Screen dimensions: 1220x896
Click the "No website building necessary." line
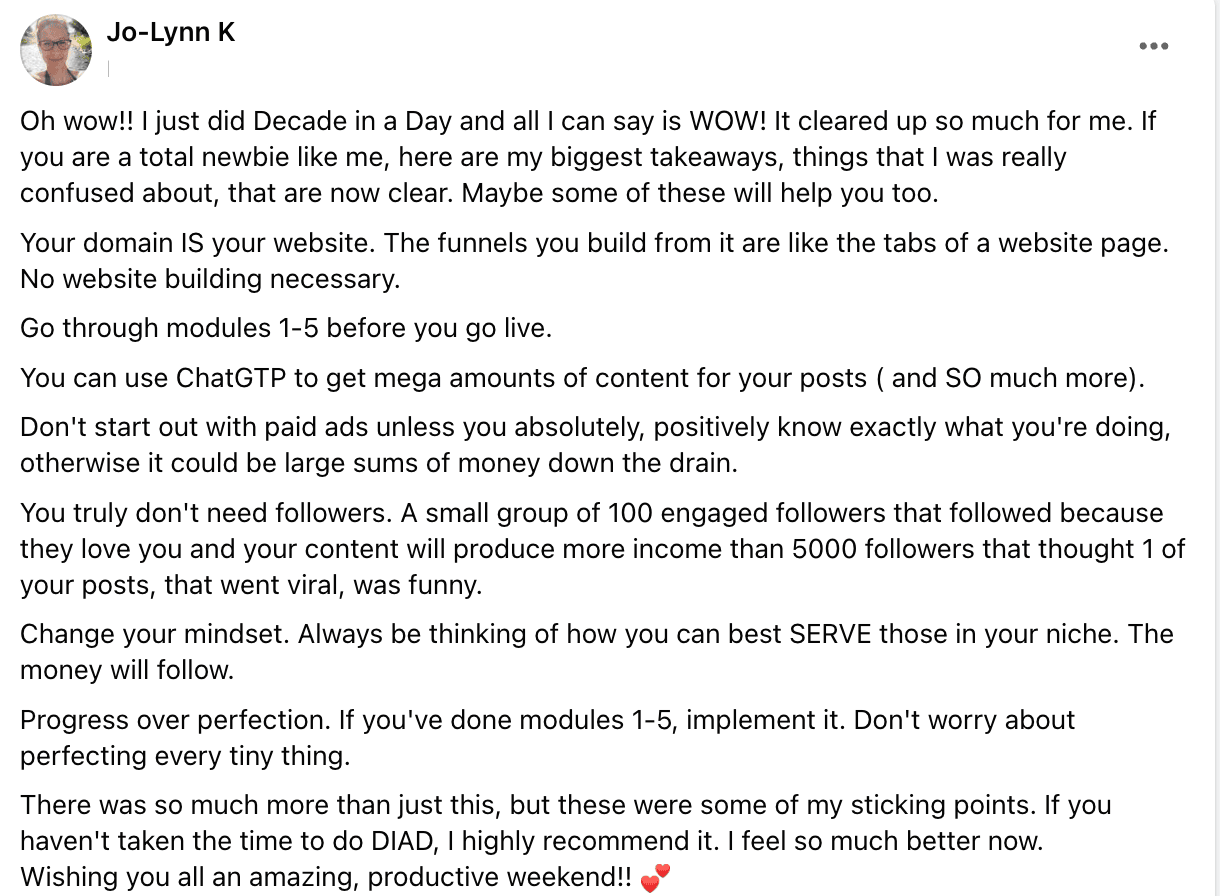[x=210, y=279]
